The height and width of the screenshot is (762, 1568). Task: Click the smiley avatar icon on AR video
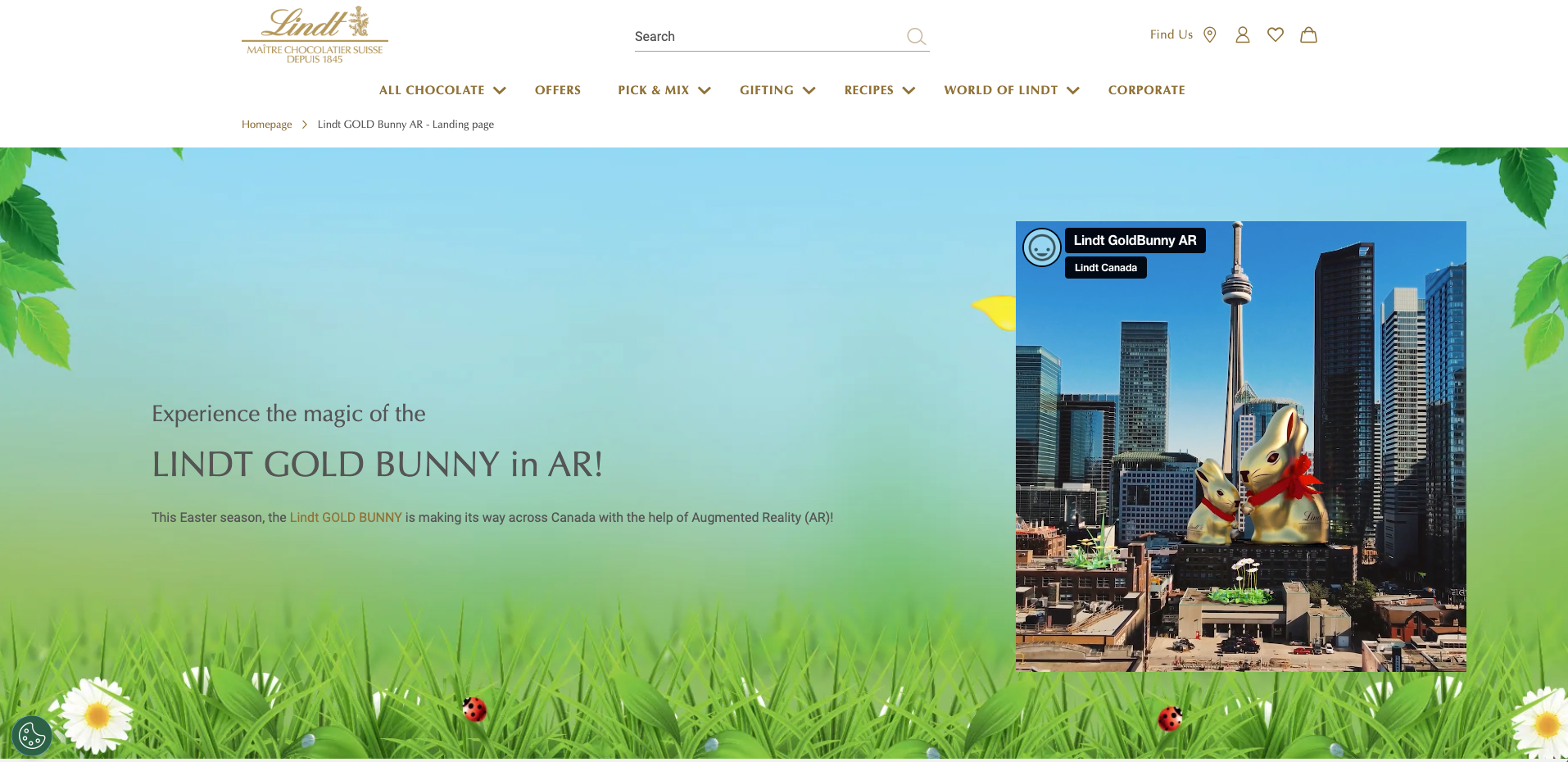pyautogui.click(x=1042, y=247)
